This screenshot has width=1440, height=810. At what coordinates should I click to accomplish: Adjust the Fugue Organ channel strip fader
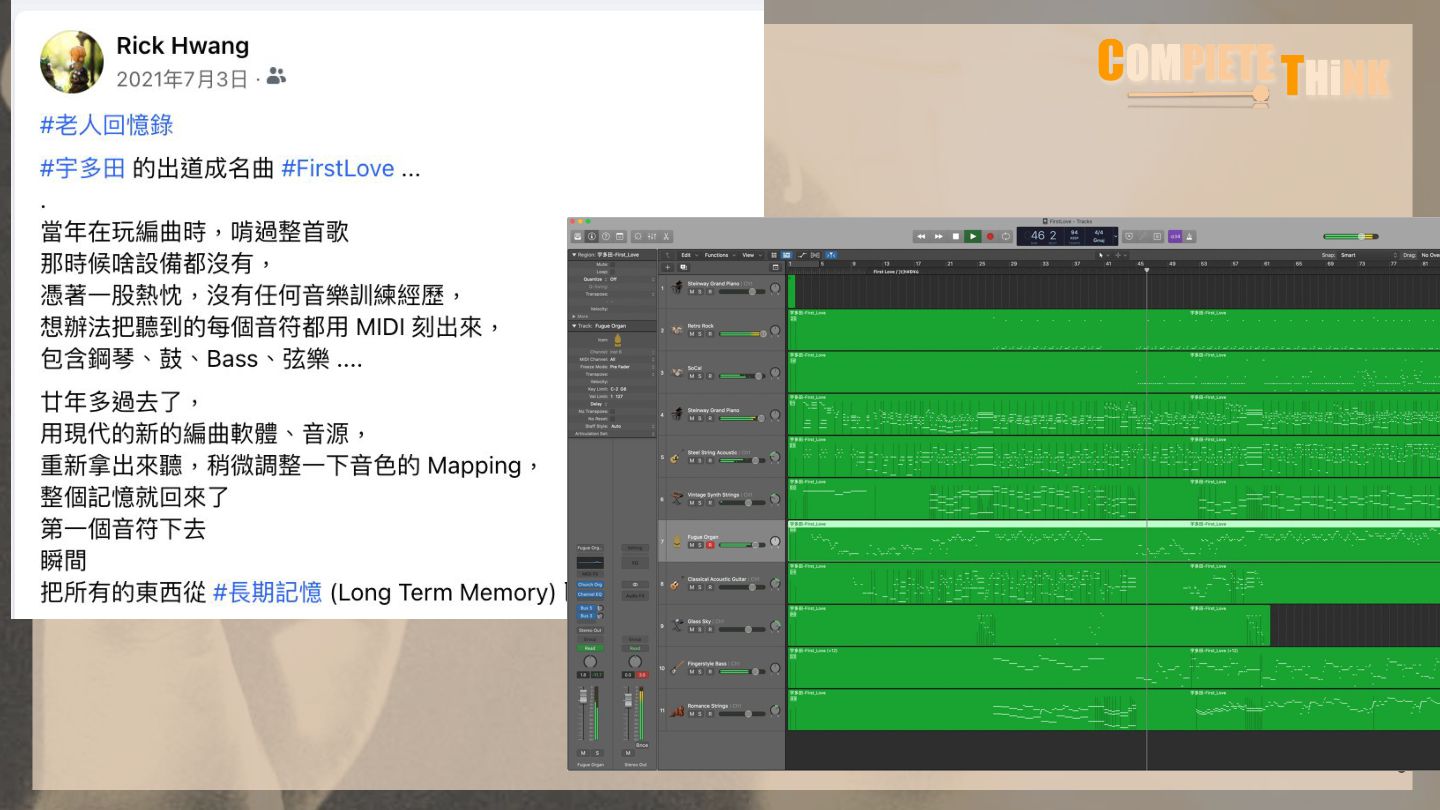[x=583, y=696]
